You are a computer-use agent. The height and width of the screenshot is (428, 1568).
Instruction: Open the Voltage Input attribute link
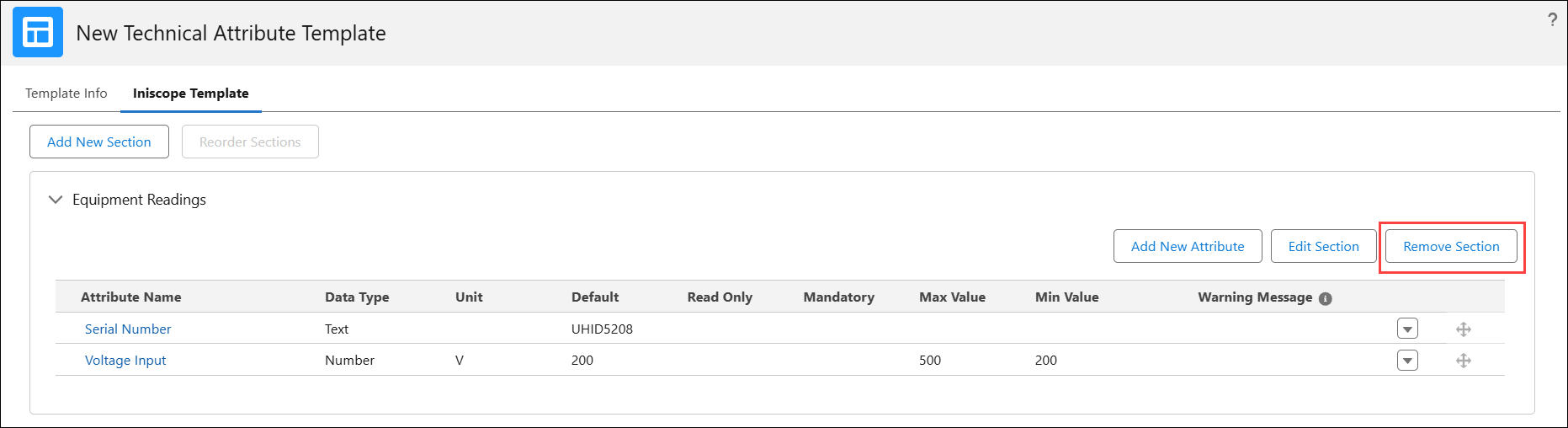(125, 360)
